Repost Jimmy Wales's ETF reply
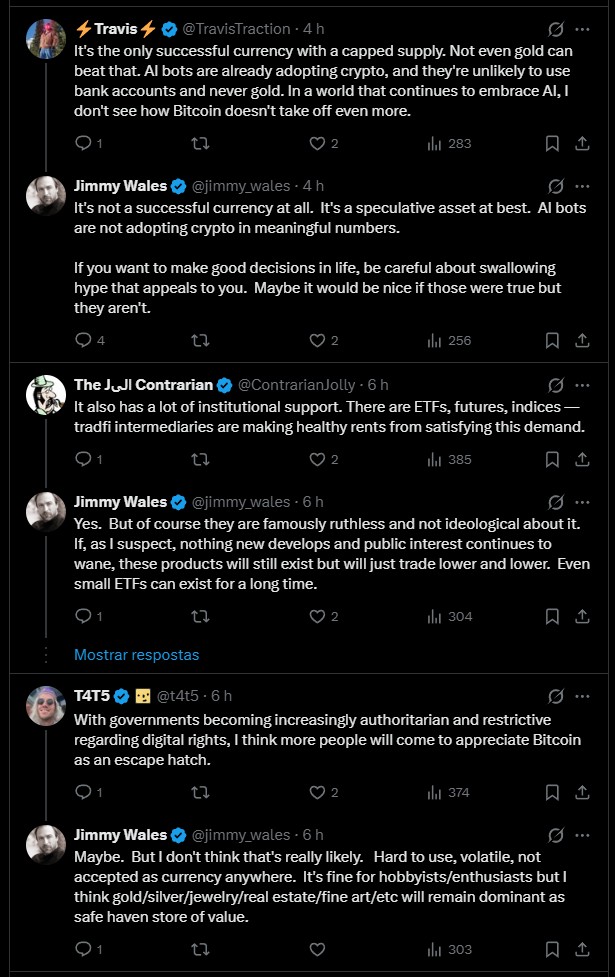 200,616
